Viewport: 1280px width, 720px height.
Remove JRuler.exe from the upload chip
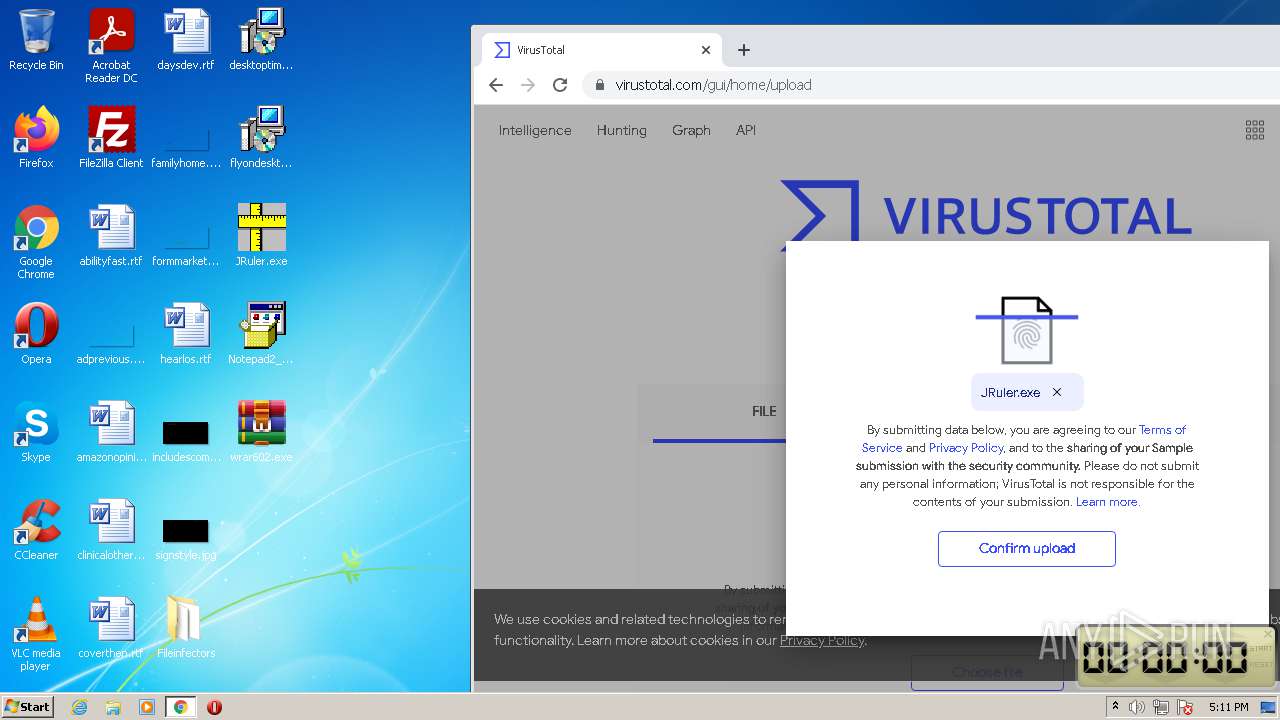[1057, 392]
